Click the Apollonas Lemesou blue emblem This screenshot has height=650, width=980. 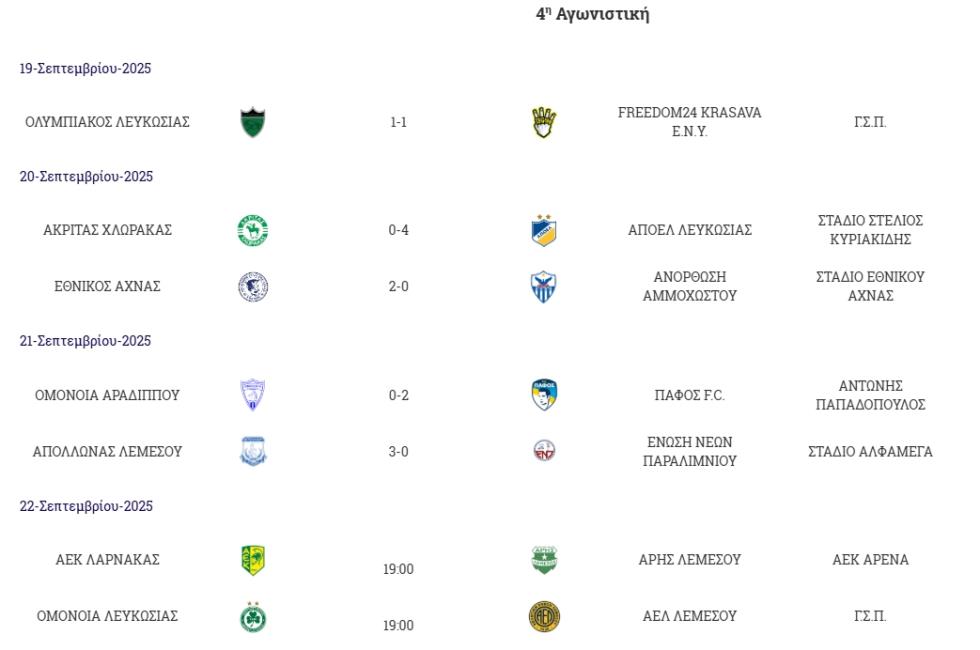click(x=252, y=451)
